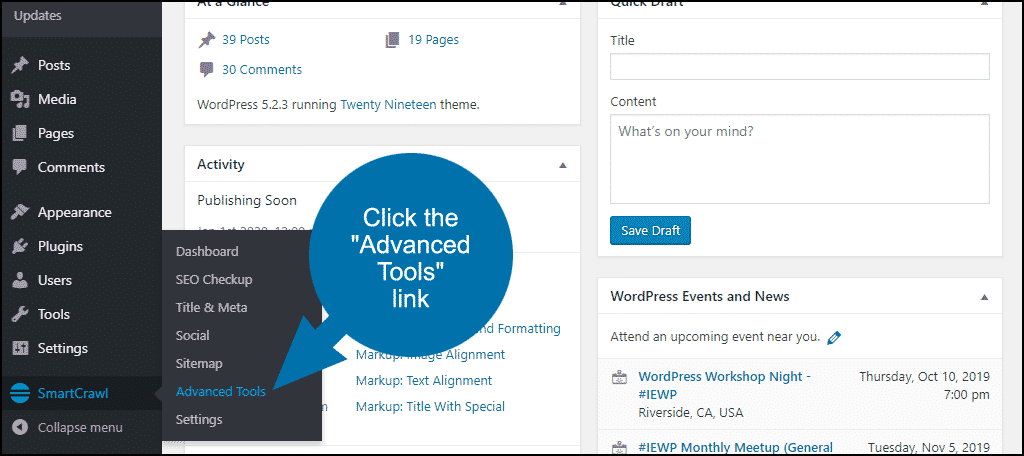Click the Appearance paintbrush icon
1024x456 pixels.
(20, 212)
